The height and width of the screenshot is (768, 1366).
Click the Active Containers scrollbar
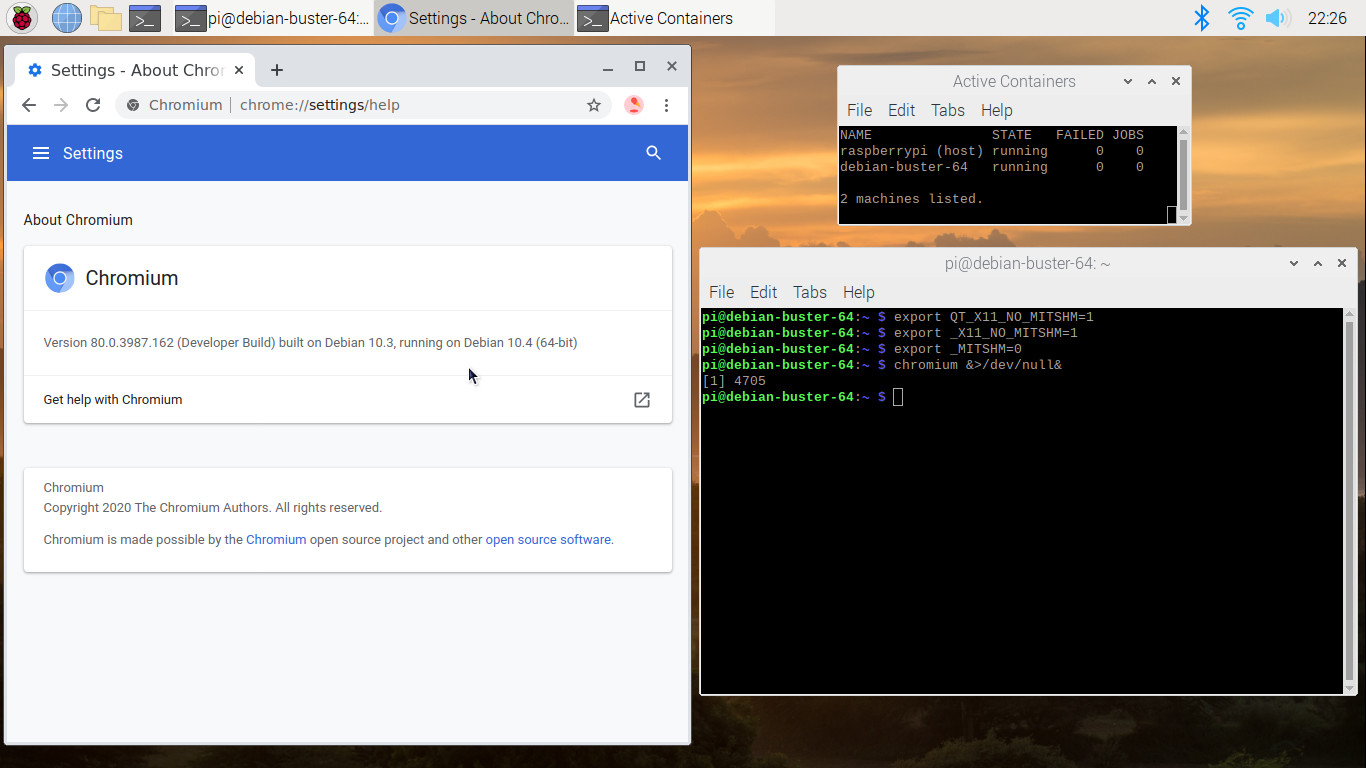[x=1184, y=175]
